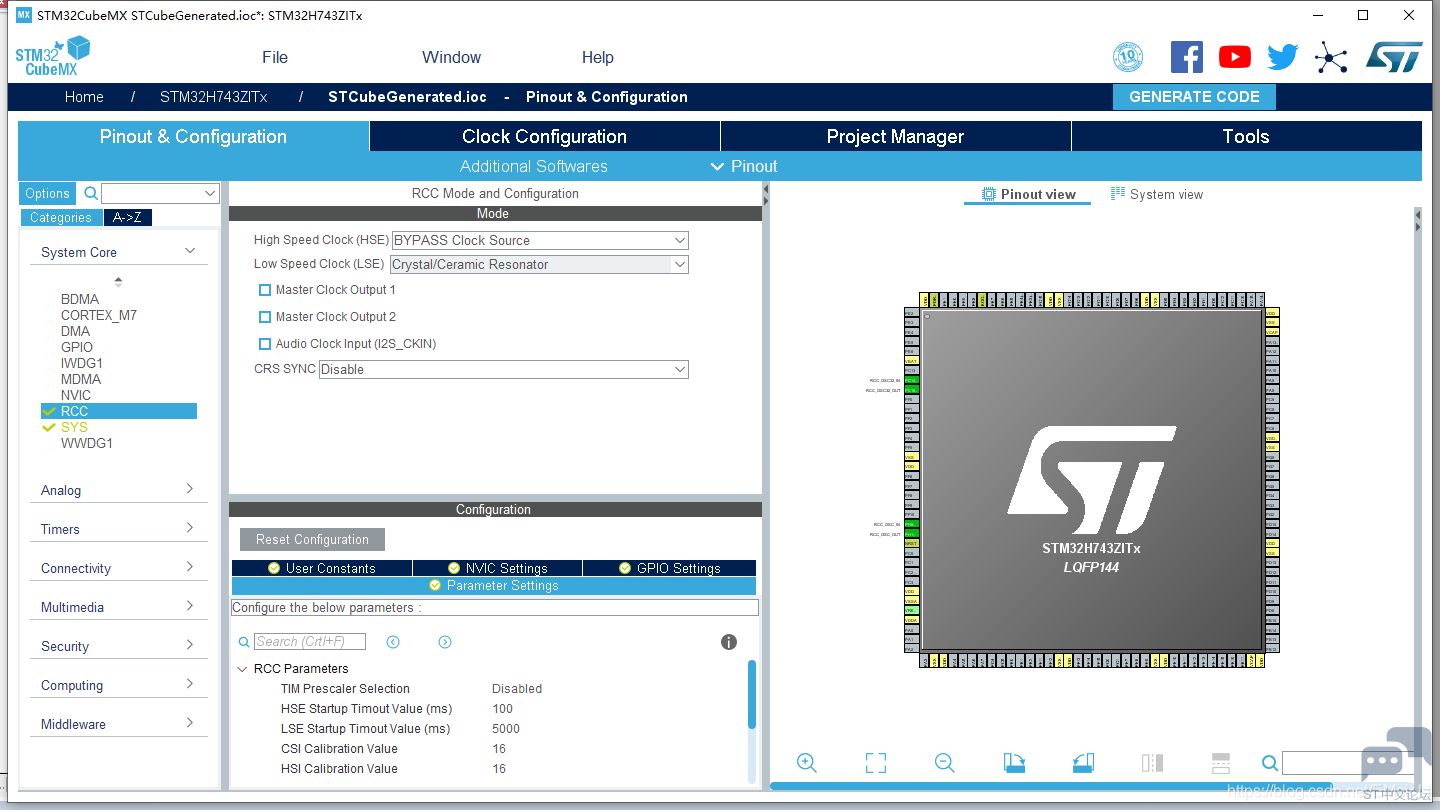Open the NVIC Settings tab
The image size is (1440, 810).
497,568
